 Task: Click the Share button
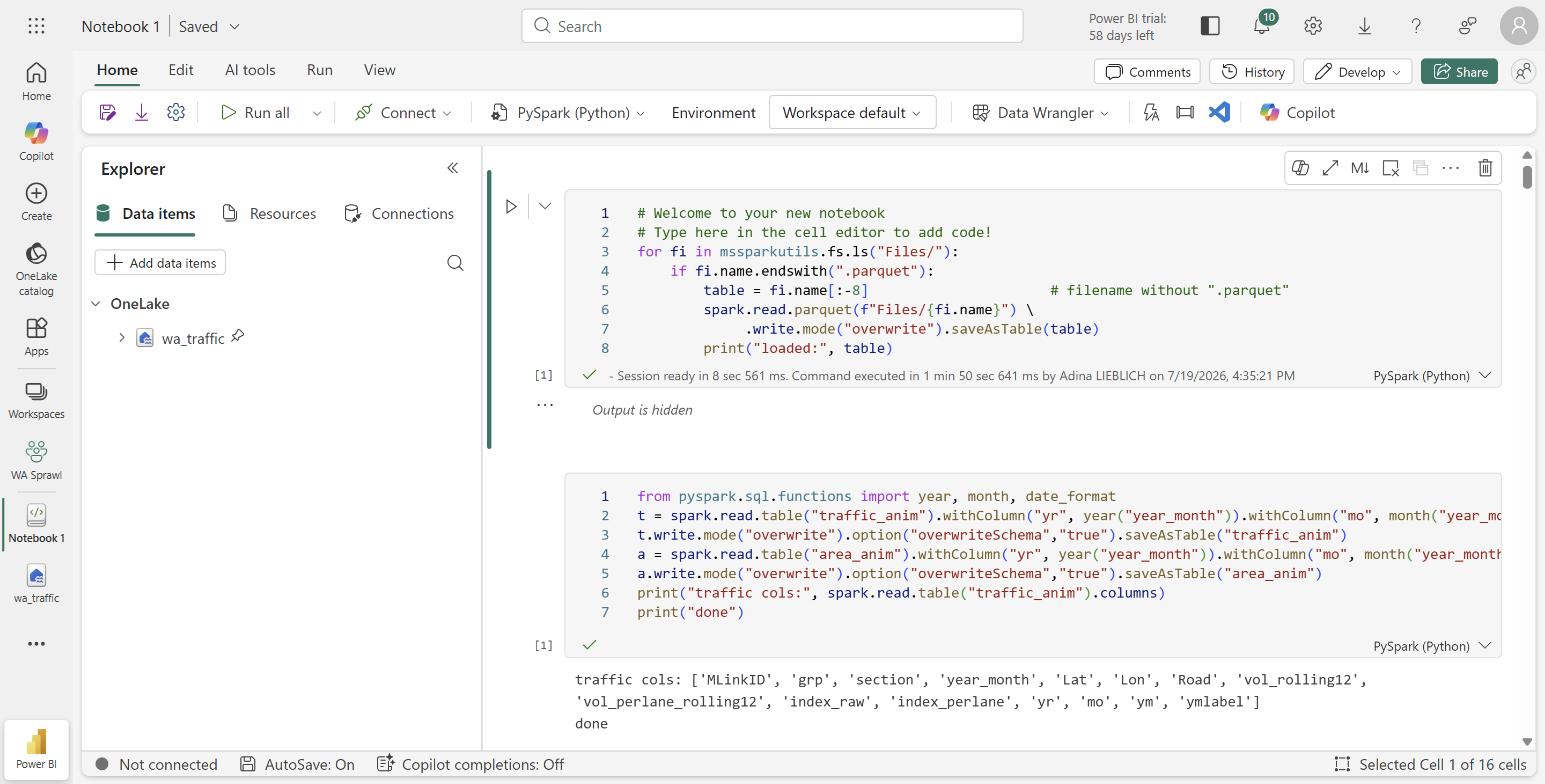[1459, 71]
